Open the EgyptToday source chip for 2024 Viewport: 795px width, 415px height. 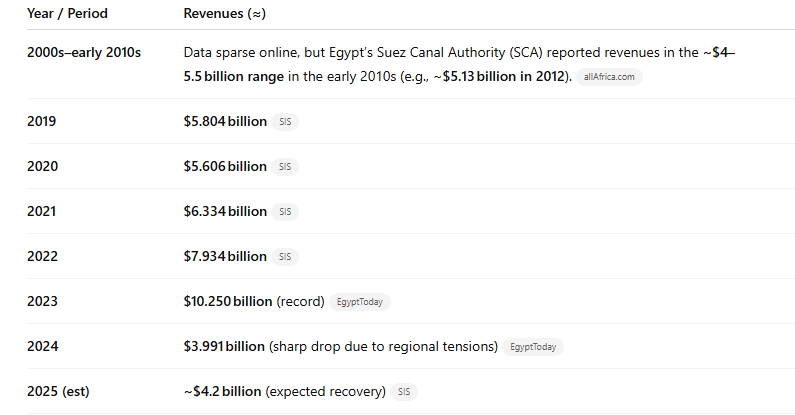(x=533, y=347)
